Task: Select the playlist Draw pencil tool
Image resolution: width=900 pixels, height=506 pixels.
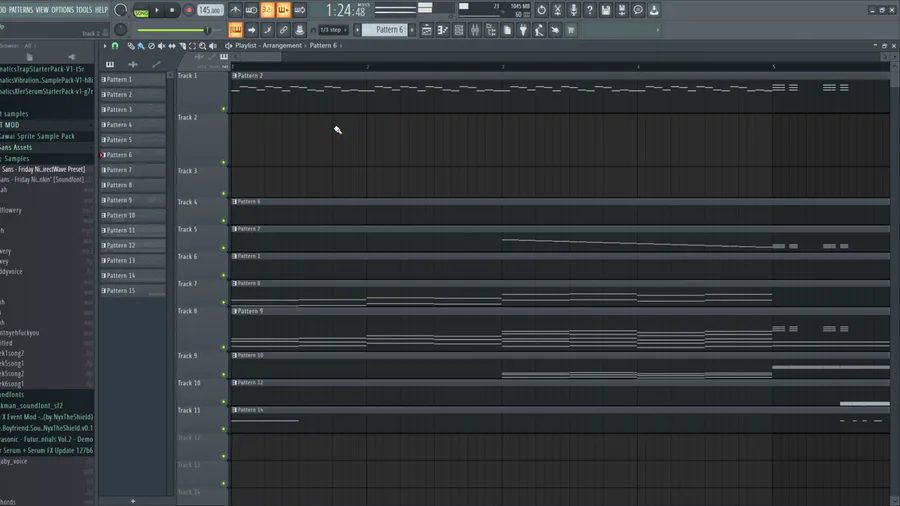Action: (x=131, y=46)
